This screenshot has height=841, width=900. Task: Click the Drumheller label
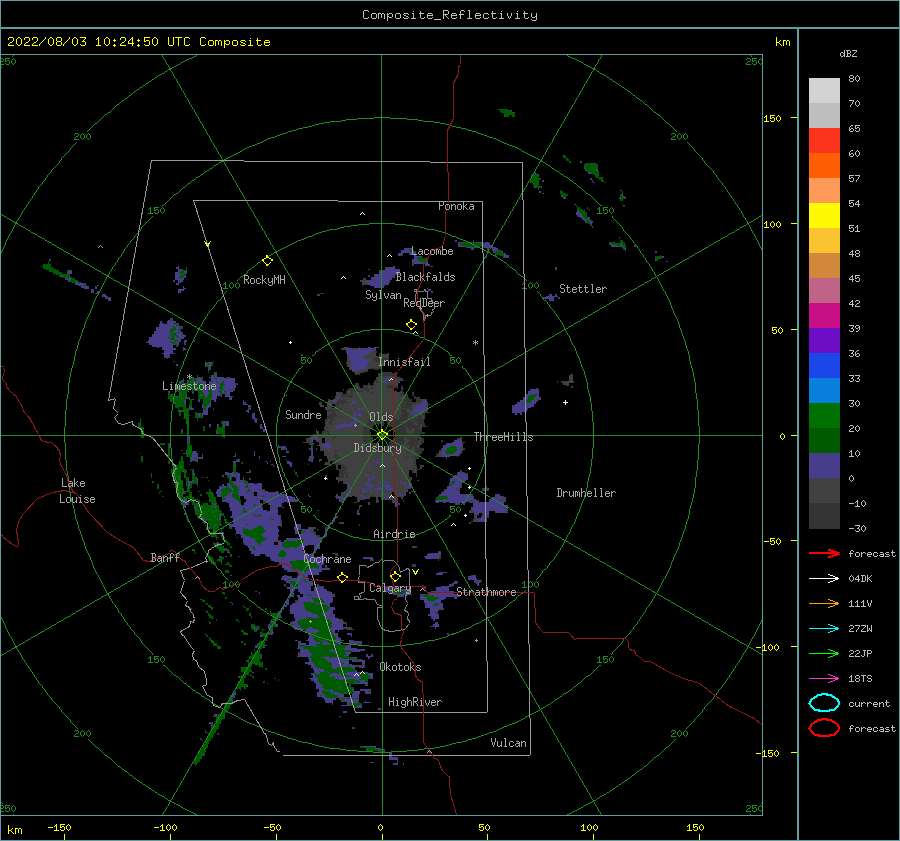point(586,493)
